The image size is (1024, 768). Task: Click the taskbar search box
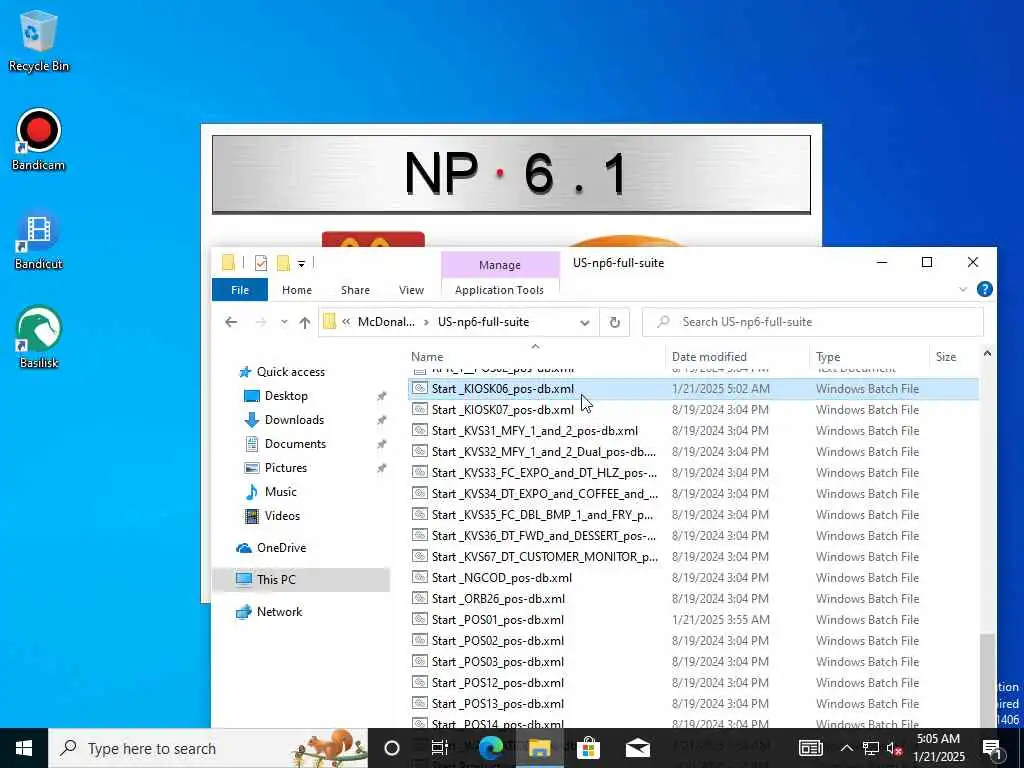click(x=208, y=748)
